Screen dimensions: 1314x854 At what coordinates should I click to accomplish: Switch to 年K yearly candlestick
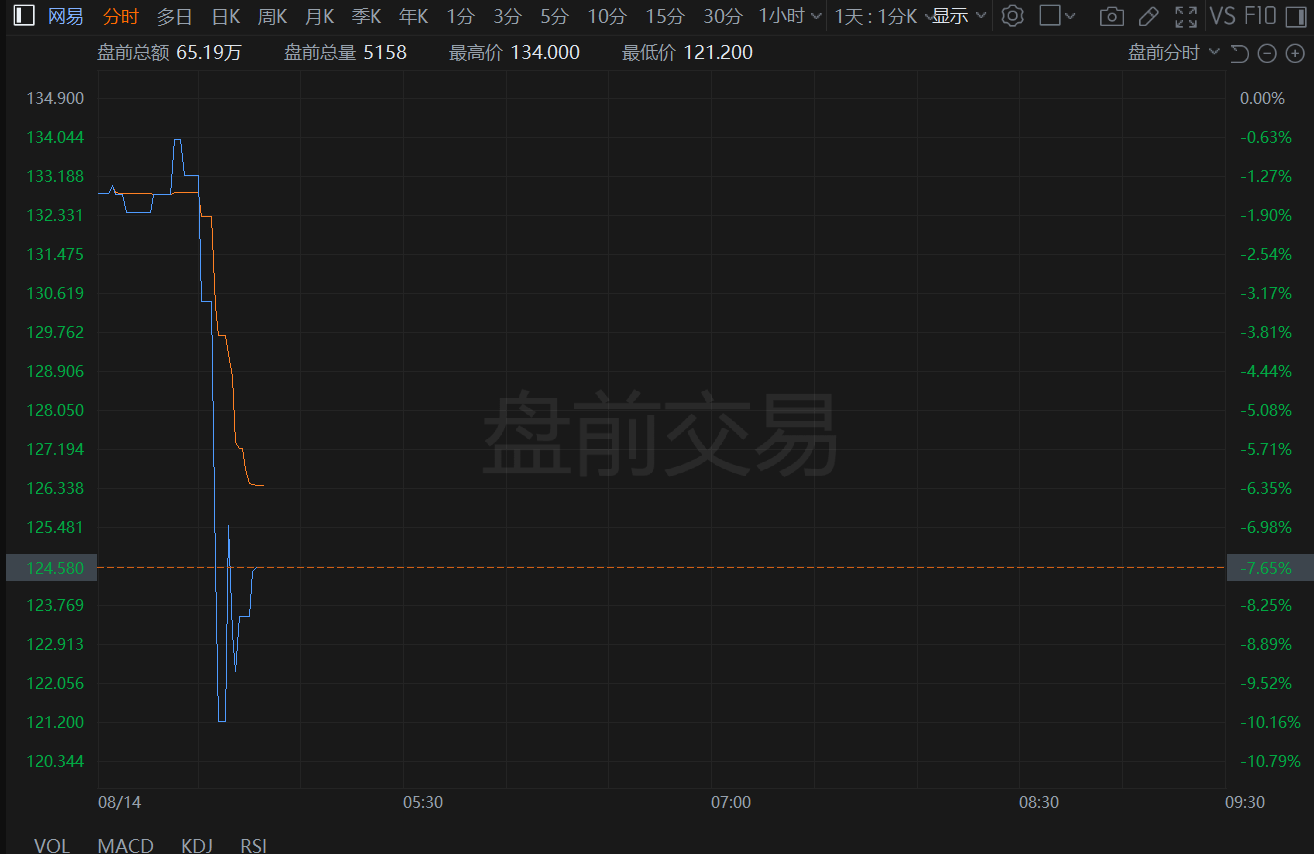click(413, 16)
